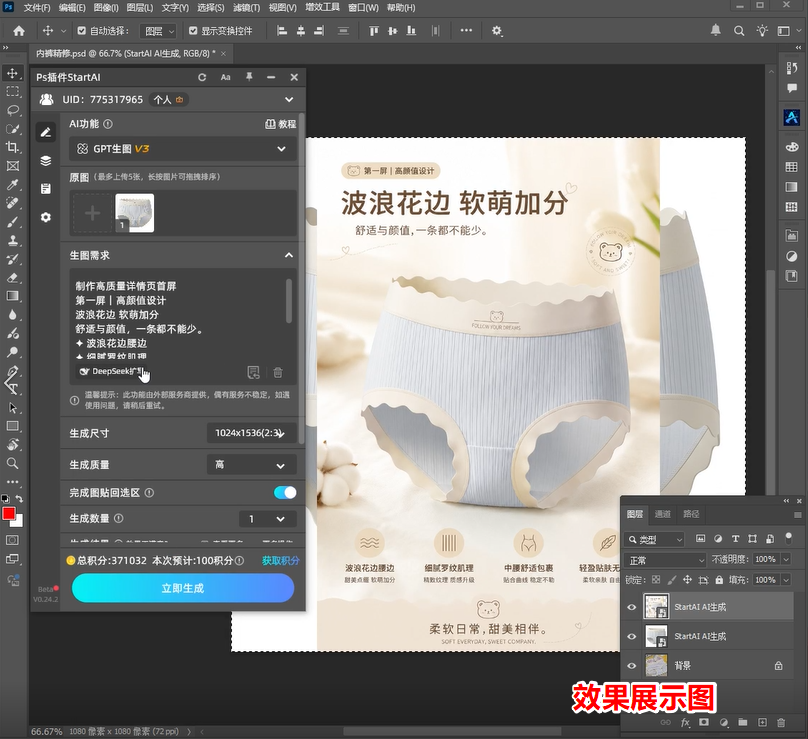The image size is (808, 739).
Task: Swap foreground and background colors
Action: (20, 498)
